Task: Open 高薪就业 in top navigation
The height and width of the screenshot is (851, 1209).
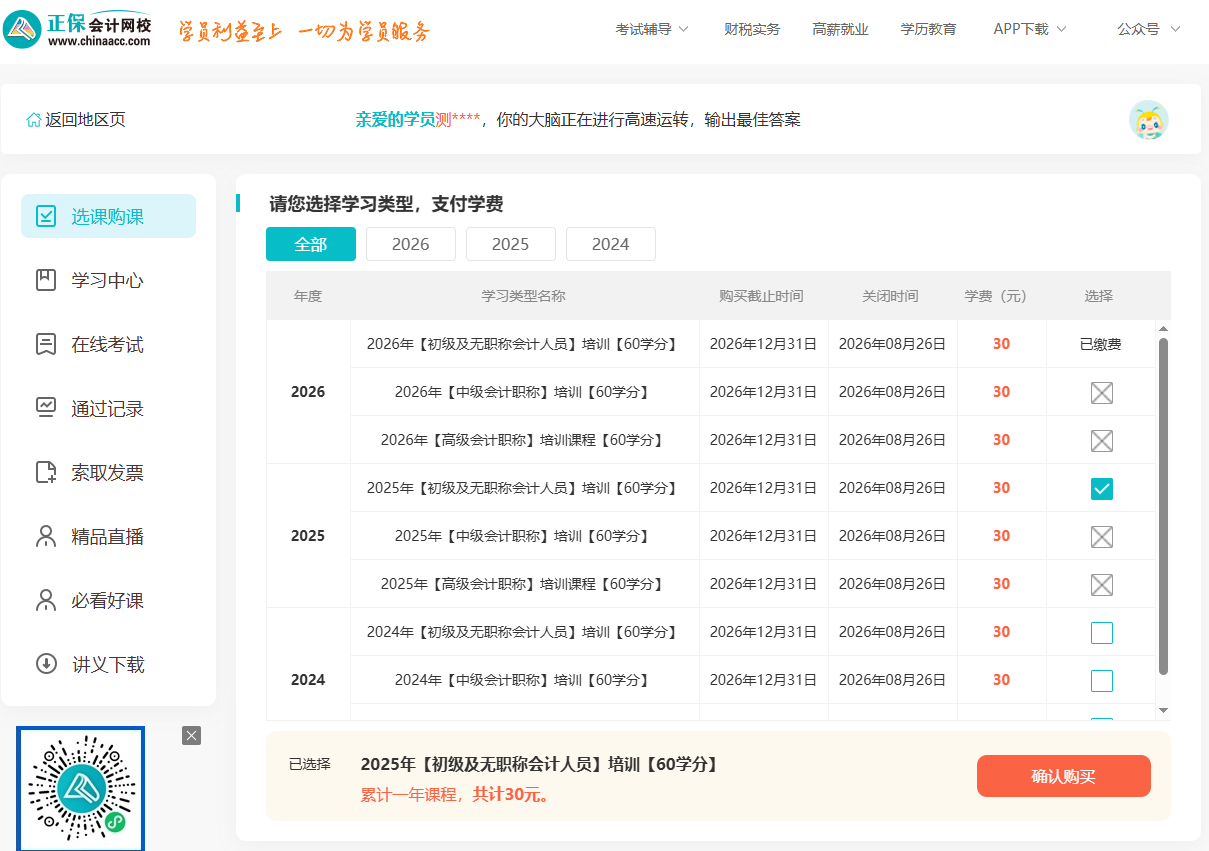Action: (840, 29)
